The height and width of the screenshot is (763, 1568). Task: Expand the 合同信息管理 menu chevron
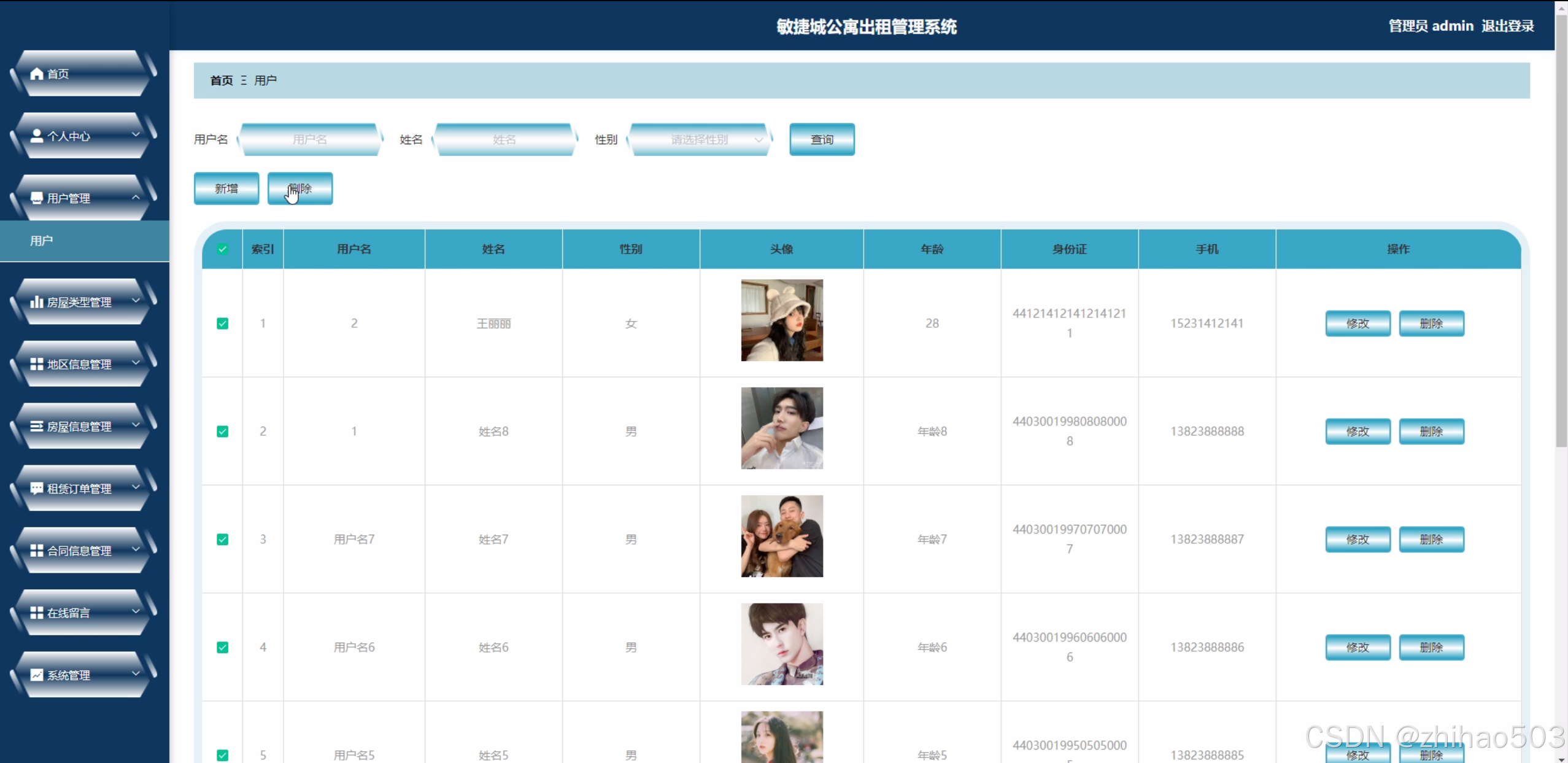click(x=136, y=549)
